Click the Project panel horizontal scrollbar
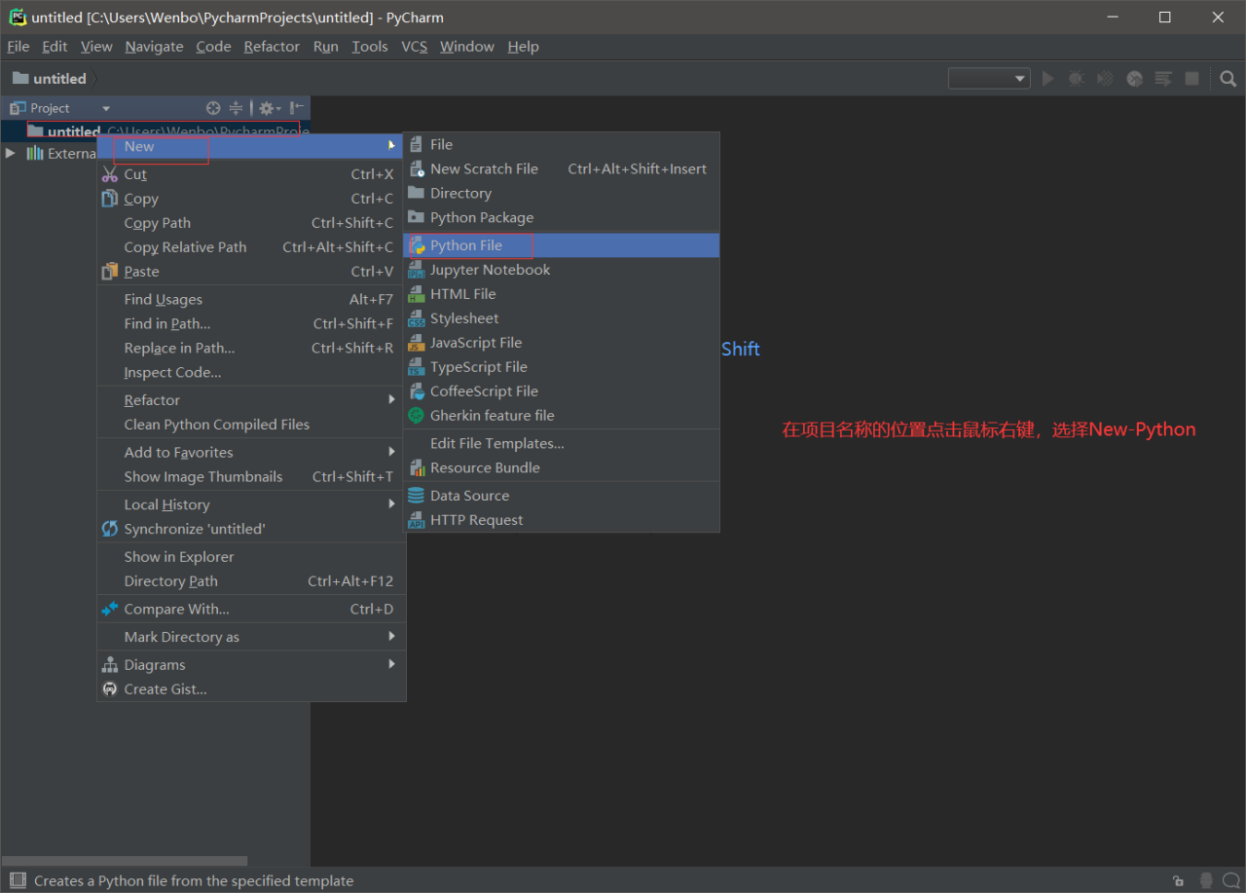Image resolution: width=1246 pixels, height=893 pixels. (x=124, y=861)
